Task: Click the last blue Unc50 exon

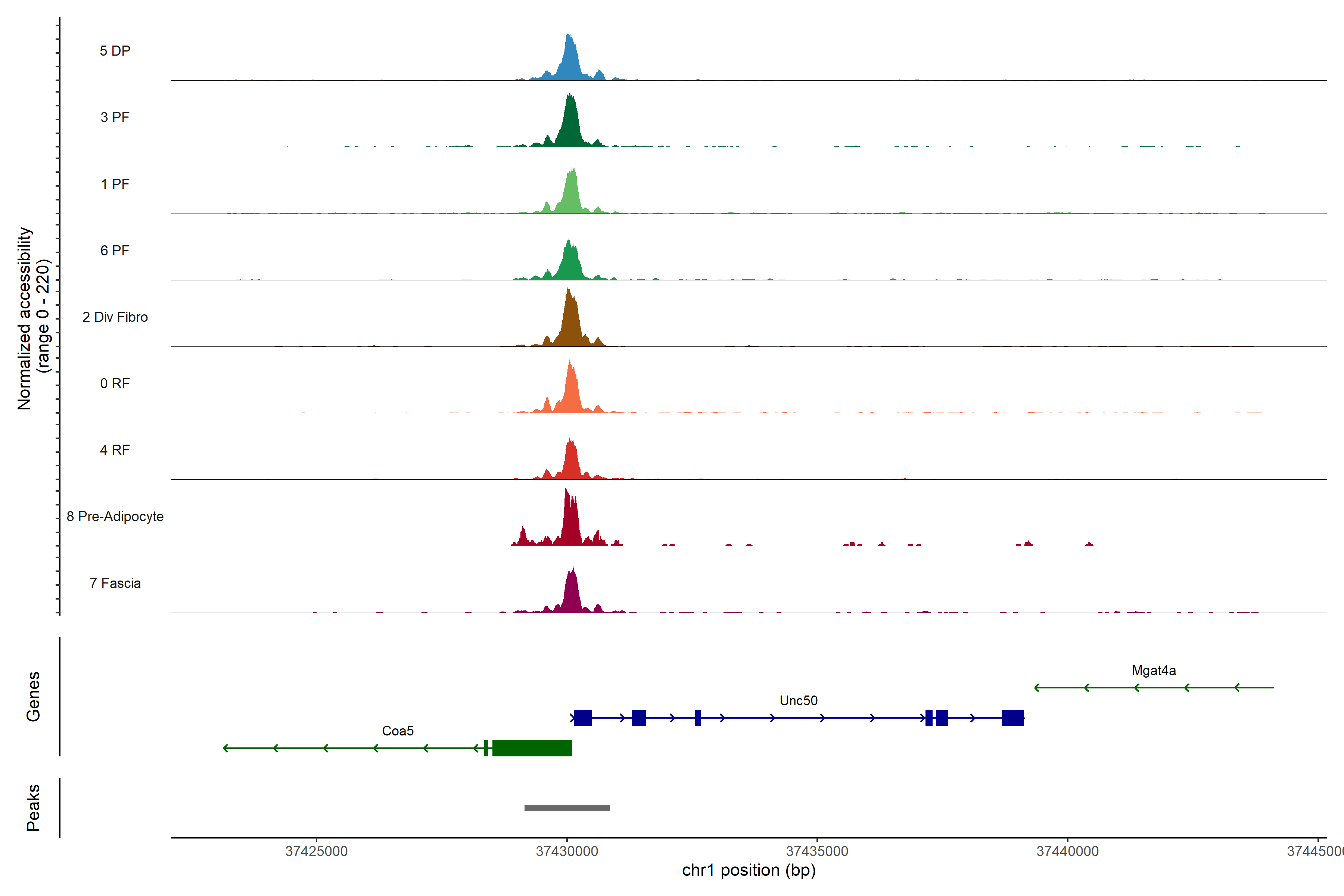Action: [1012, 718]
